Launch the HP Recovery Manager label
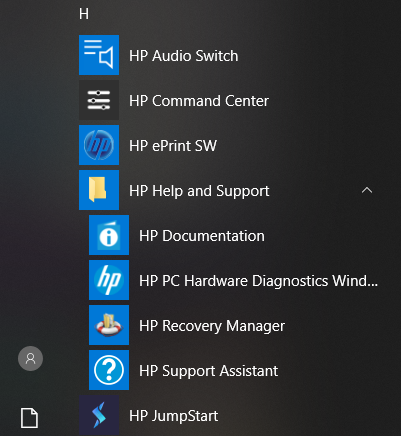The height and width of the screenshot is (436, 401). (x=212, y=326)
